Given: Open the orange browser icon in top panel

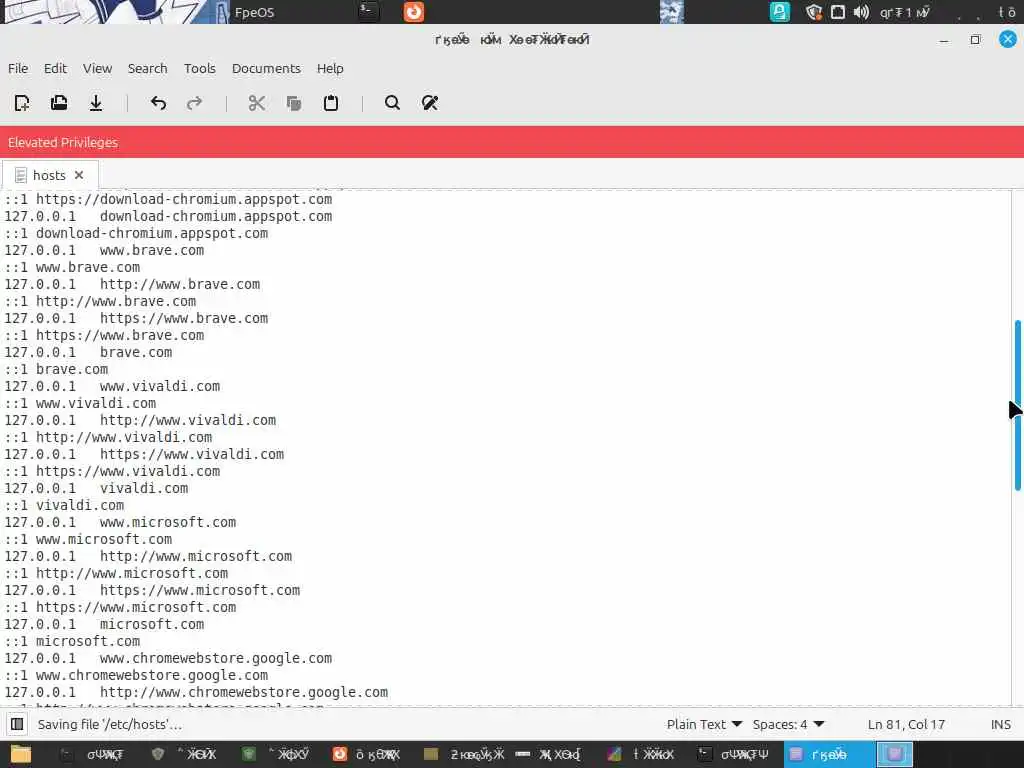Looking at the screenshot, I should coord(413,11).
